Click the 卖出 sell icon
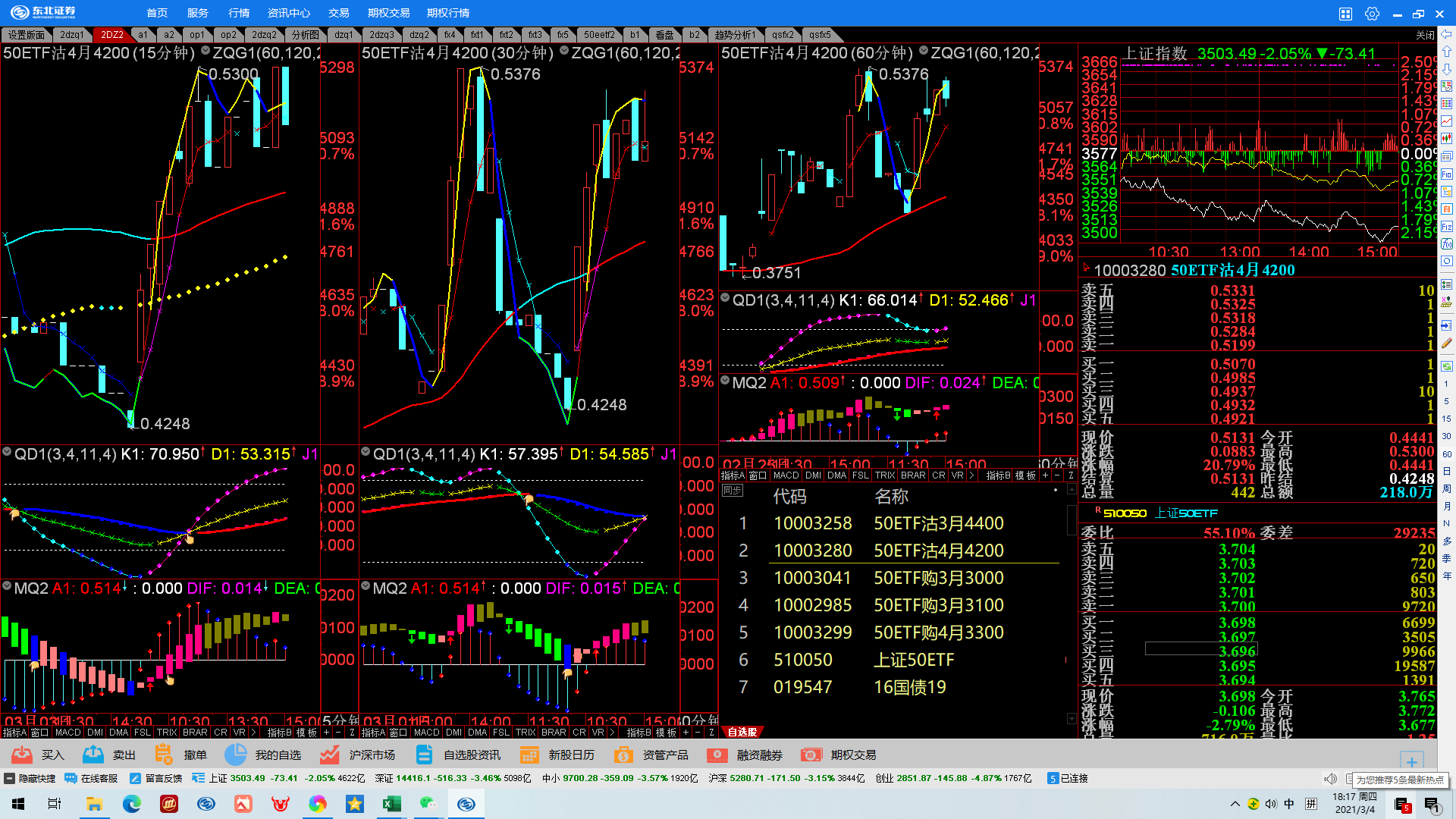This screenshot has width=1456, height=819. pos(93,755)
